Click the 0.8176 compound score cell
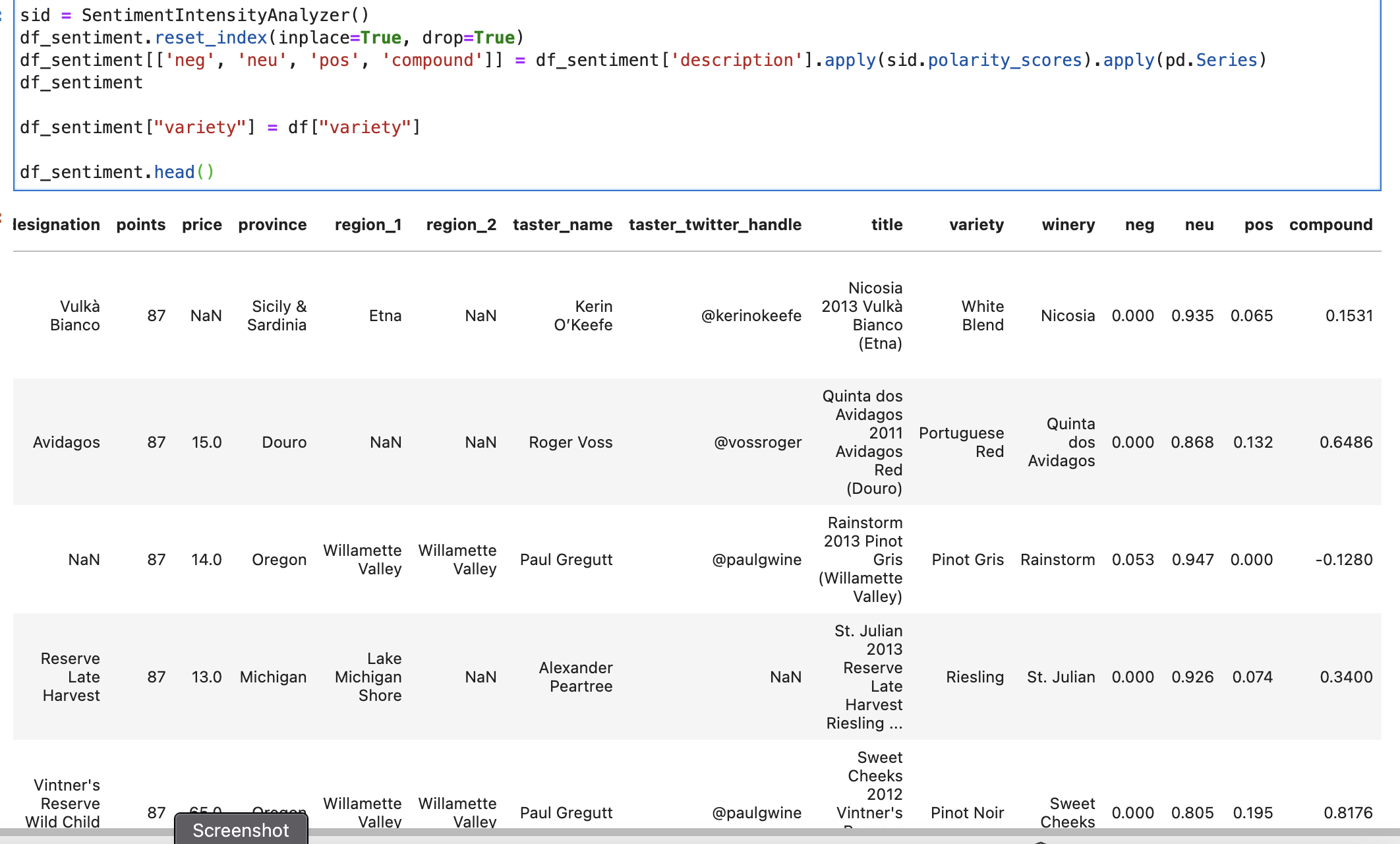The height and width of the screenshot is (844, 1400). [1345, 812]
